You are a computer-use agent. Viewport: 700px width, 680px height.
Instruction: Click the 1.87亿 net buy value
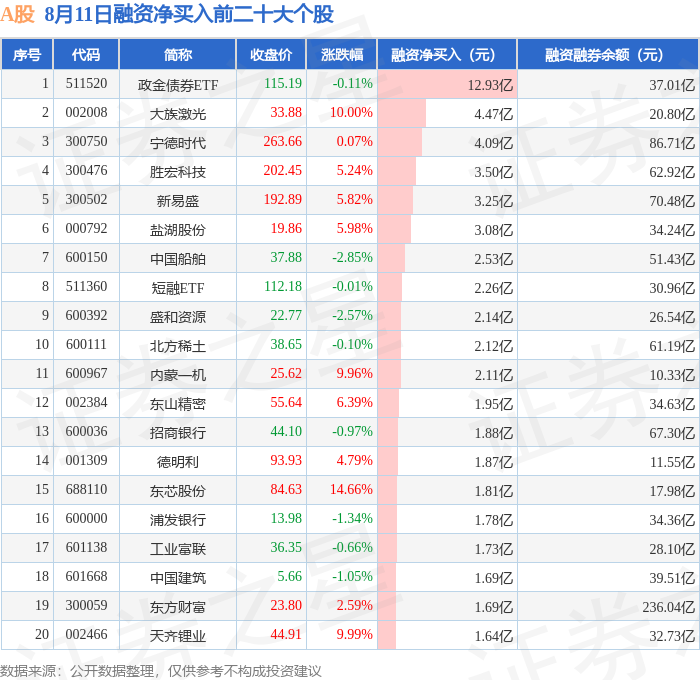(494, 462)
